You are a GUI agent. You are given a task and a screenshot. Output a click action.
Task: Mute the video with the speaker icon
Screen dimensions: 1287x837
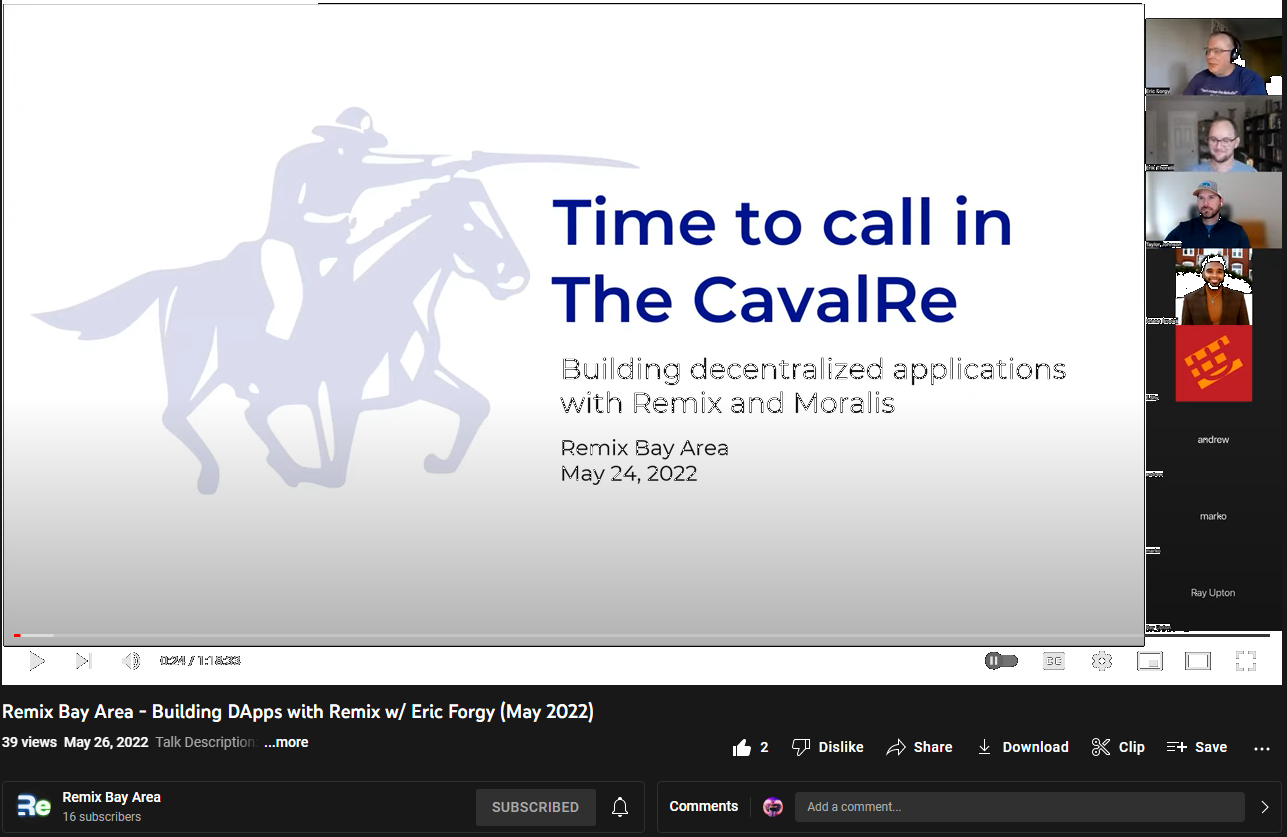pos(131,661)
